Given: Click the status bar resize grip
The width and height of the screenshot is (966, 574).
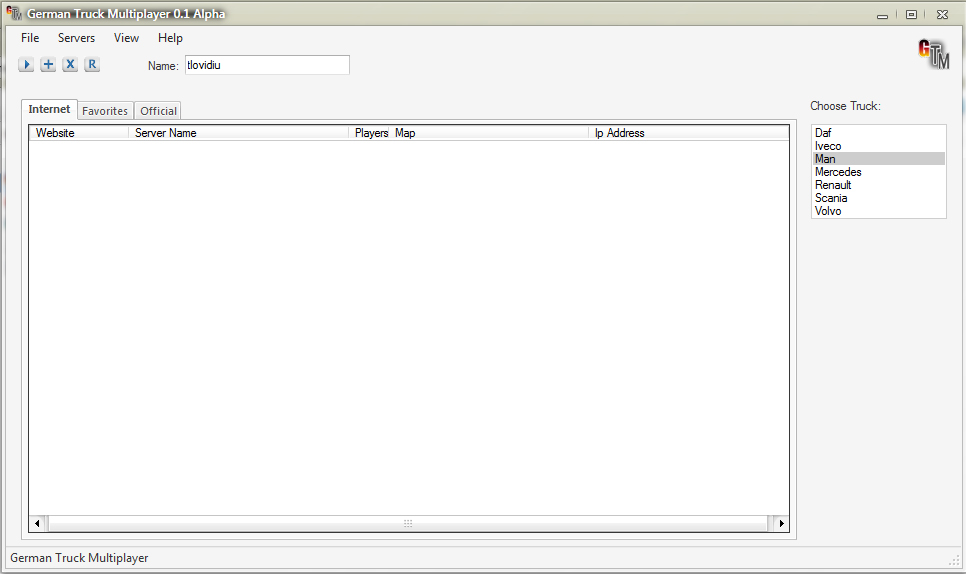Looking at the screenshot, I should pyautogui.click(x=954, y=560).
